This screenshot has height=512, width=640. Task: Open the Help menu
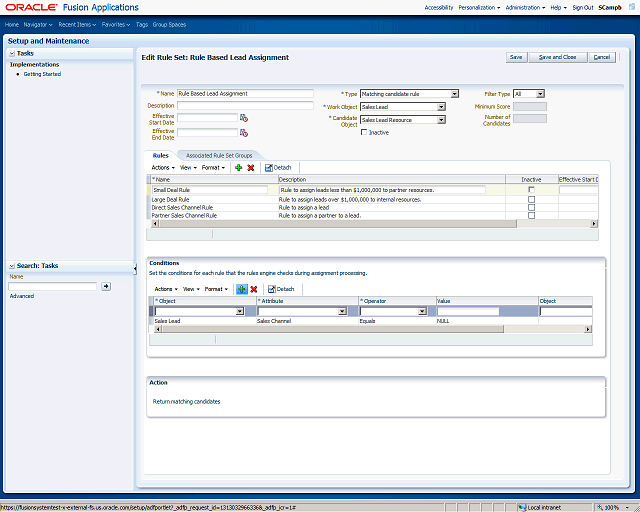tap(558, 7)
